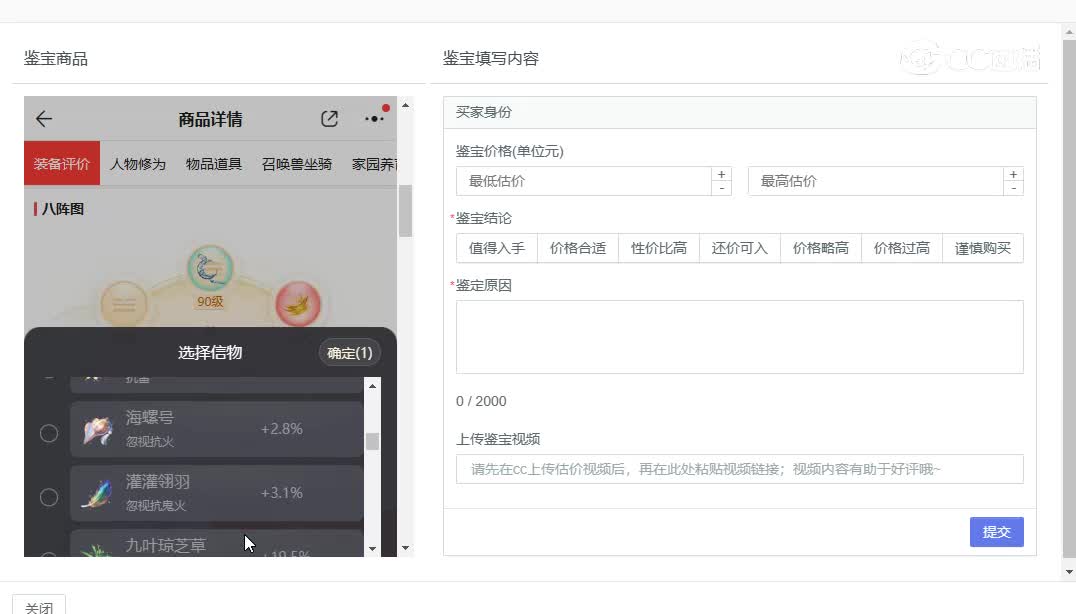The image size is (1076, 614).
Task: Confirm selection with the 确定(1) button
Action: click(350, 352)
